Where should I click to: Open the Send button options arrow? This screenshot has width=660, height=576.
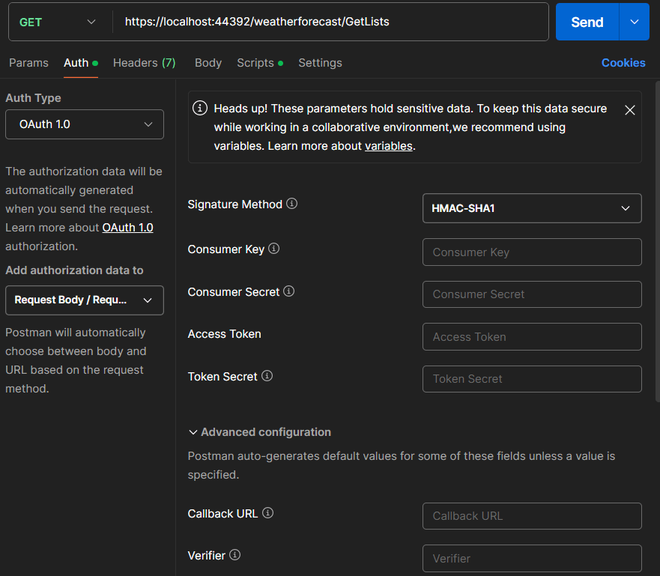coord(634,22)
